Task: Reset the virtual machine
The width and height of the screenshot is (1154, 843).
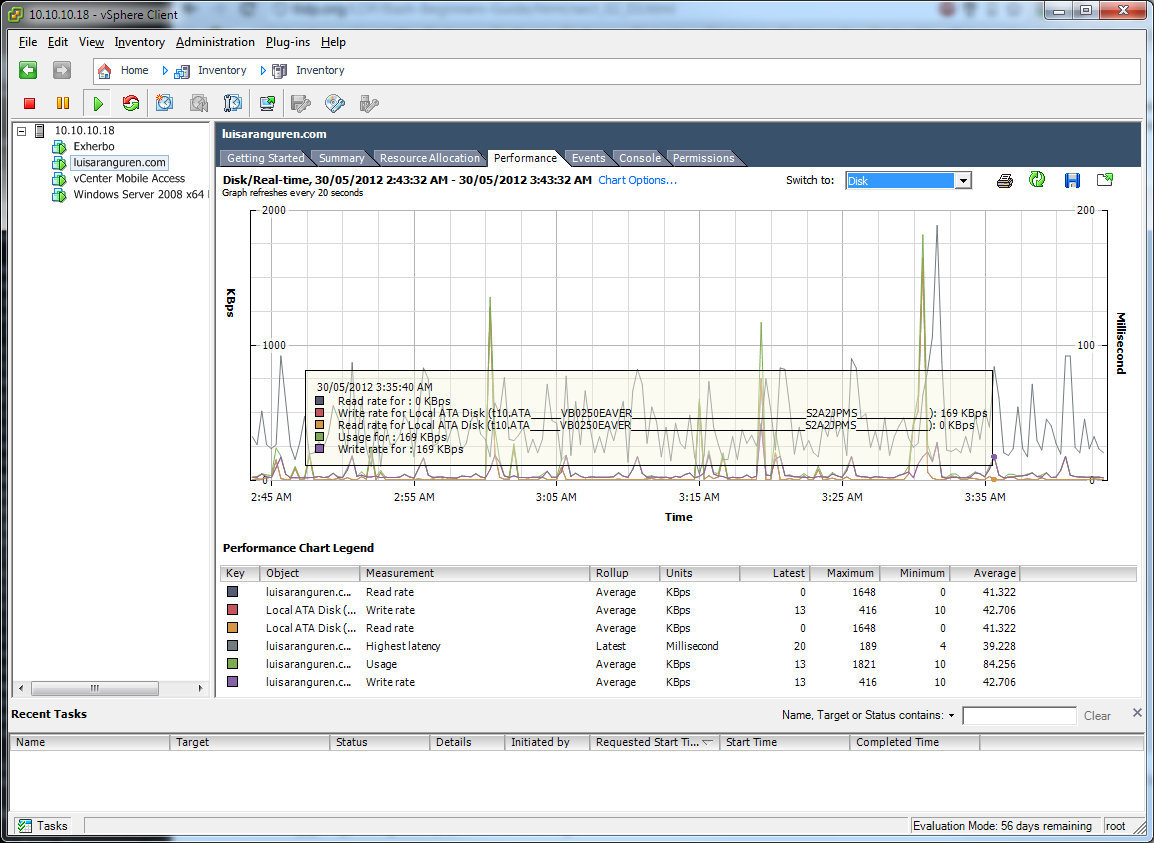Action: (x=131, y=104)
